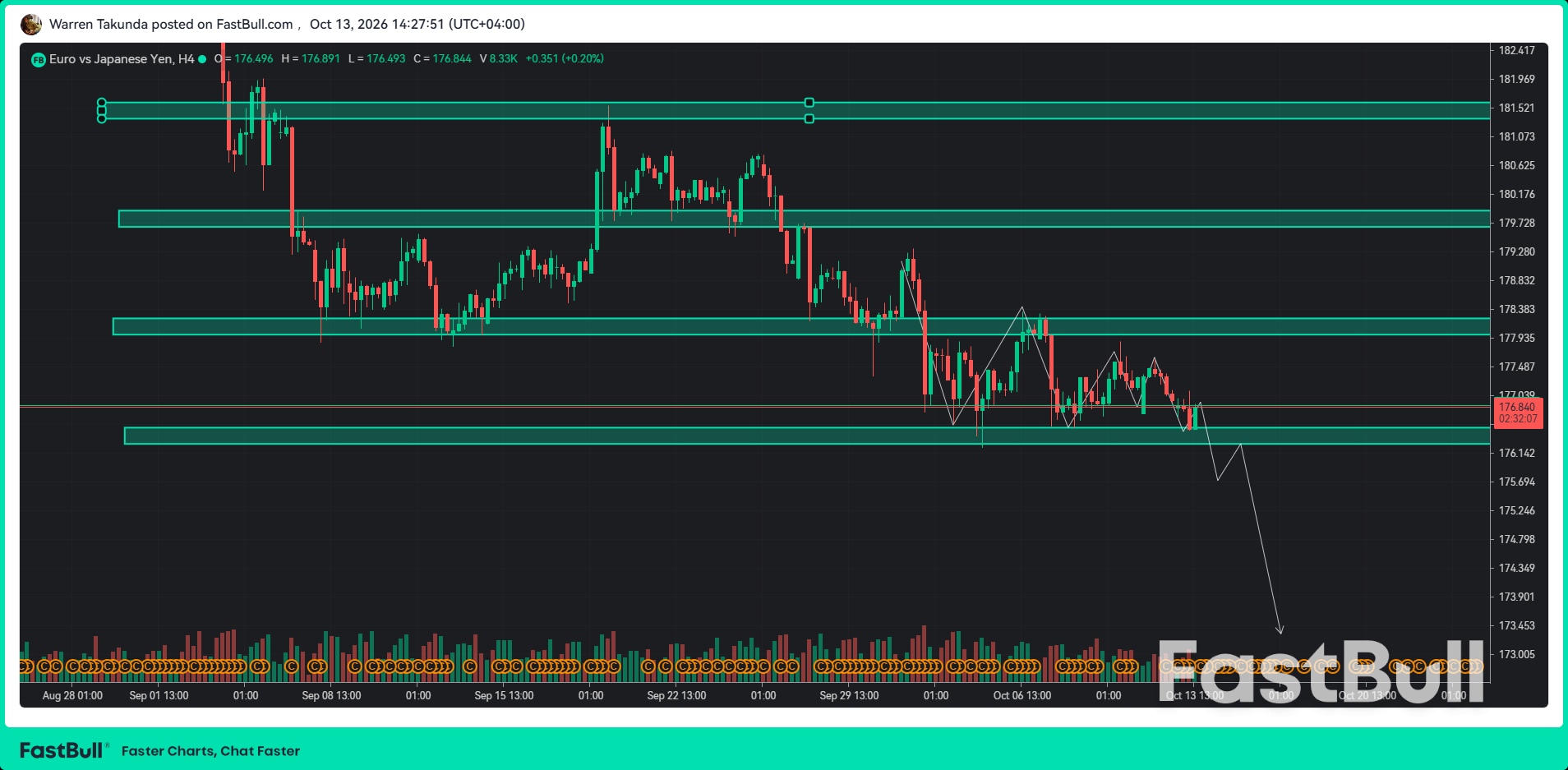Viewport: 1568px width, 770px height.
Task: Click the change value +0.351 (+0.20%)
Action: [x=565, y=59]
